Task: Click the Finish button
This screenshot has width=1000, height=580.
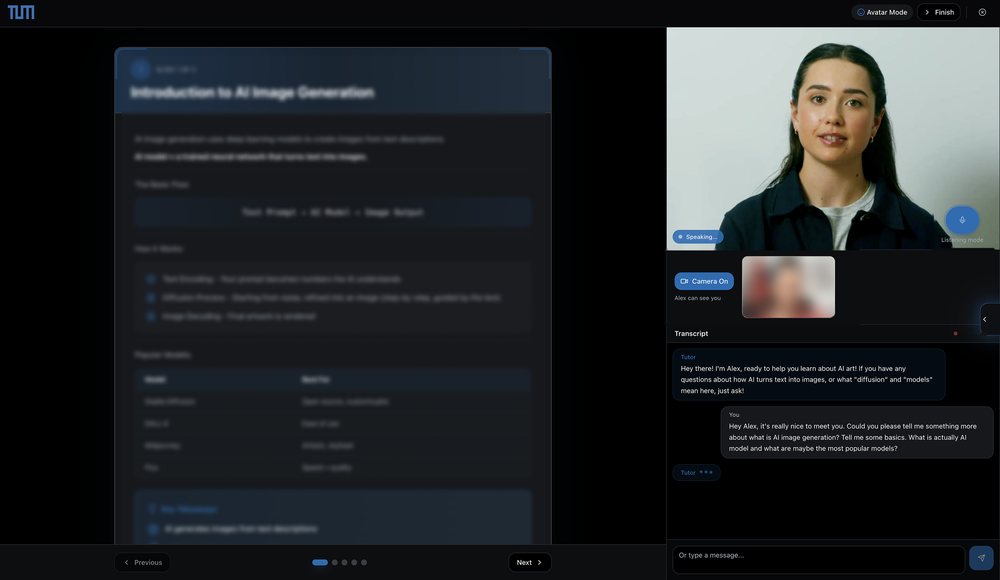Action: 939,12
